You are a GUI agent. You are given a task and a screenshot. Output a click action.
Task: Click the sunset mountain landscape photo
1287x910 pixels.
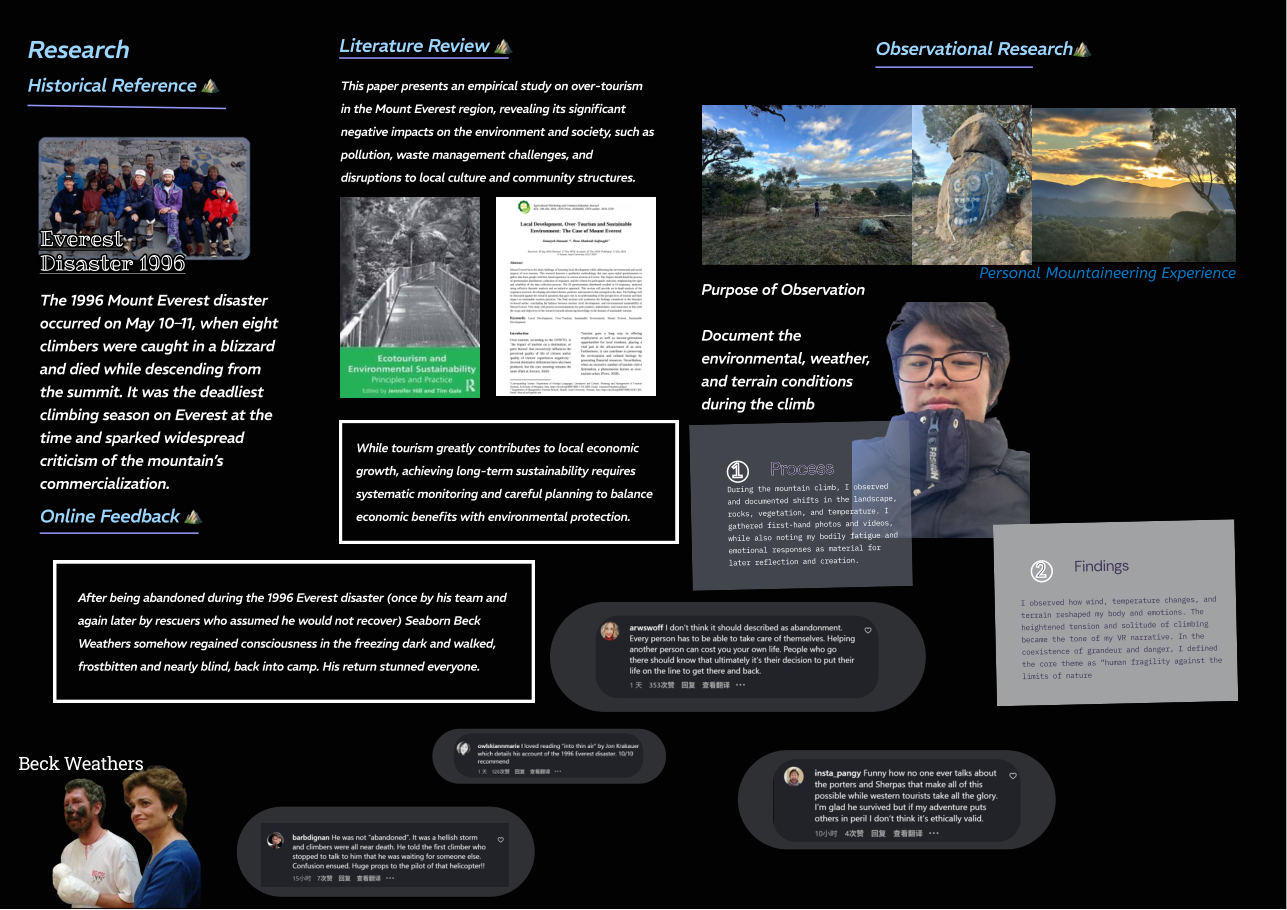coord(1133,185)
